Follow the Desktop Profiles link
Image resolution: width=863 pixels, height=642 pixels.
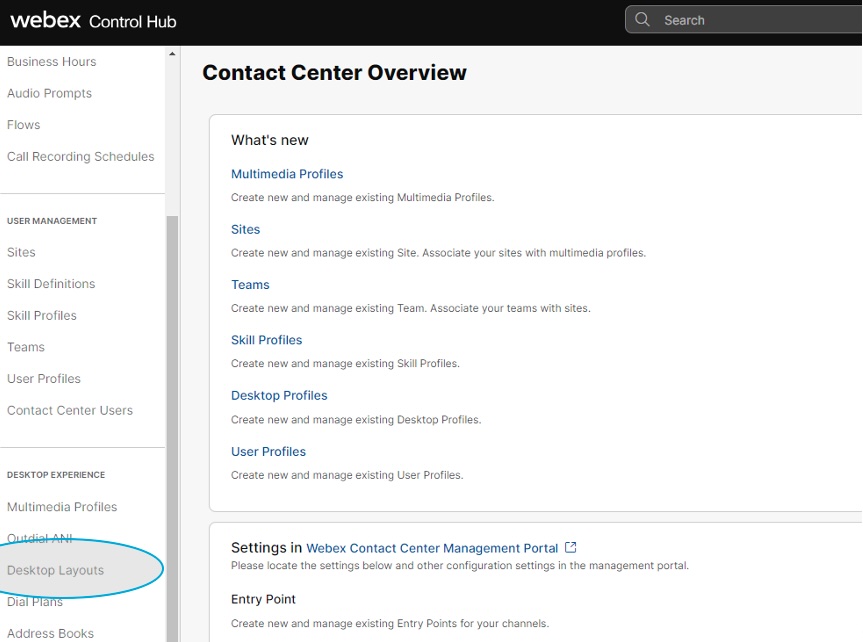[x=279, y=396]
